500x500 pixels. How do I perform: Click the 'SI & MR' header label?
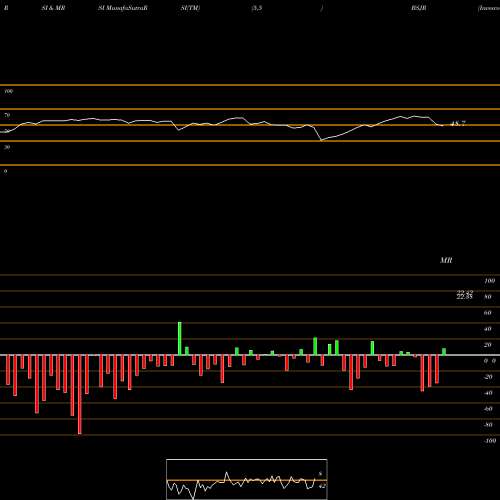[53, 8]
